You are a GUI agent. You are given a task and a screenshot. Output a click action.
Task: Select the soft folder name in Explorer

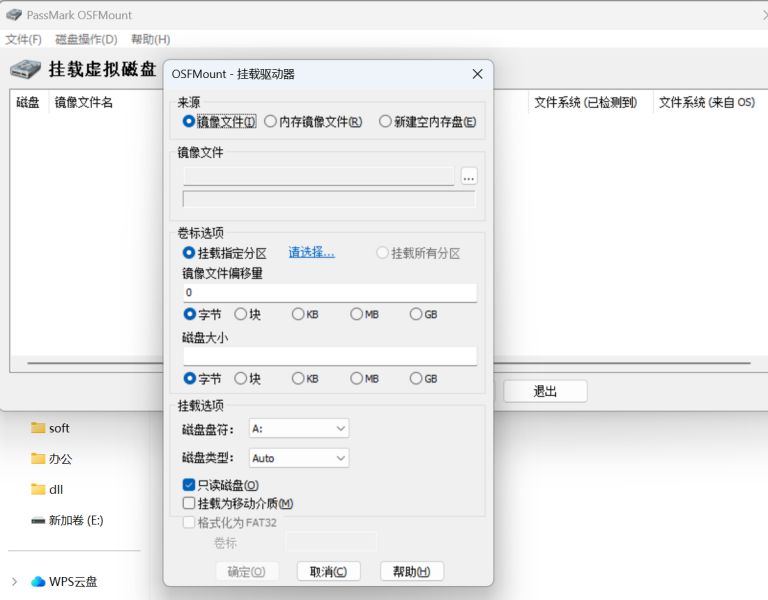pyautogui.click(x=59, y=428)
